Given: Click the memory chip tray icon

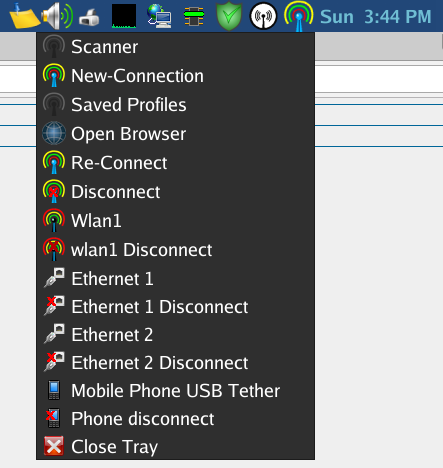Looking at the screenshot, I should 194,16.
